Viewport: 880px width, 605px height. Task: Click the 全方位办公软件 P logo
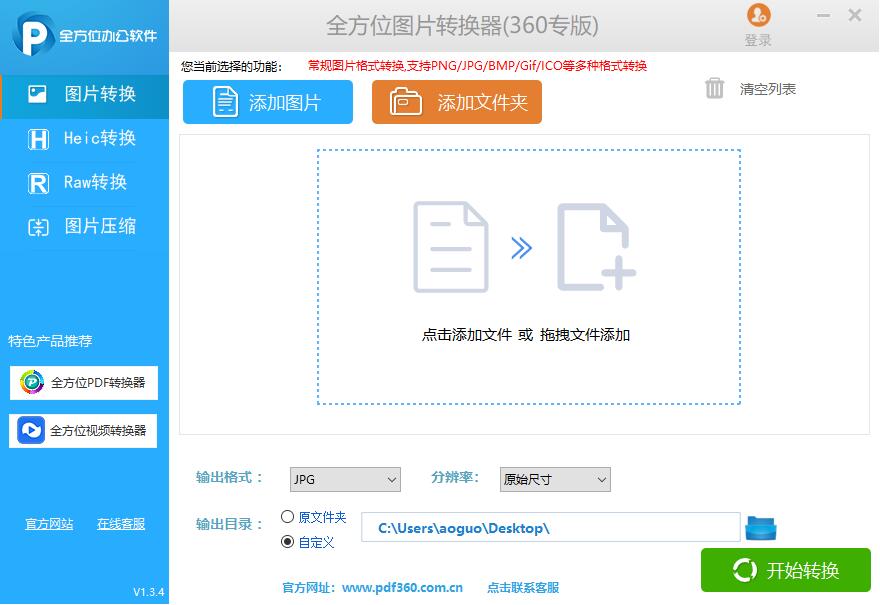(33, 35)
